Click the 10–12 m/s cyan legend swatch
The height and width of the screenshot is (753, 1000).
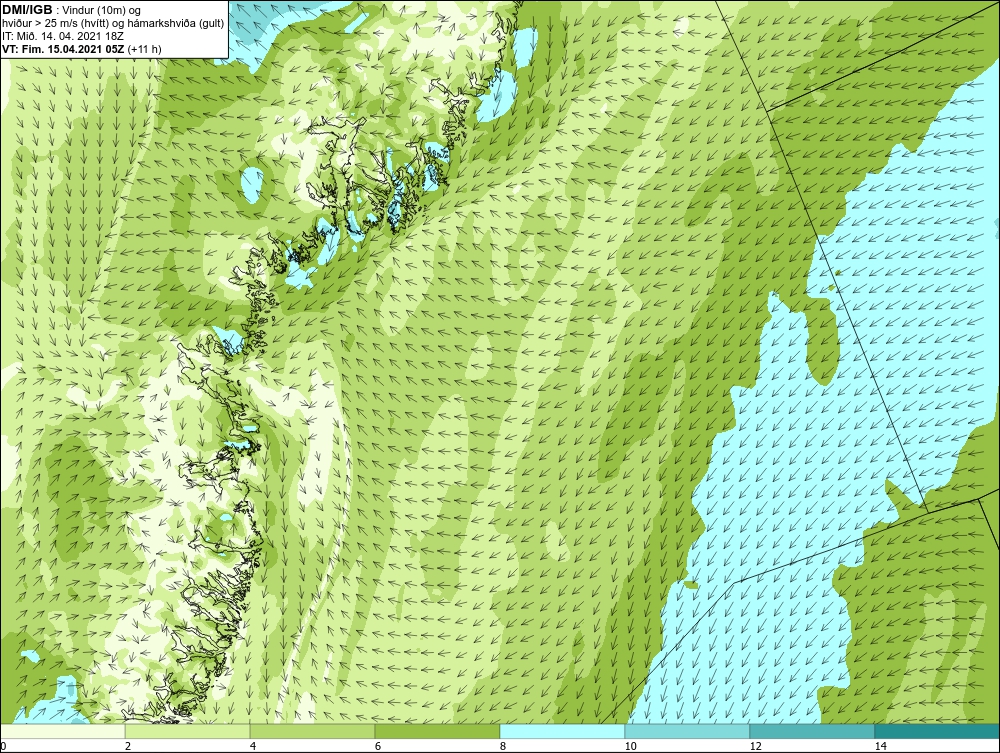(x=688, y=731)
